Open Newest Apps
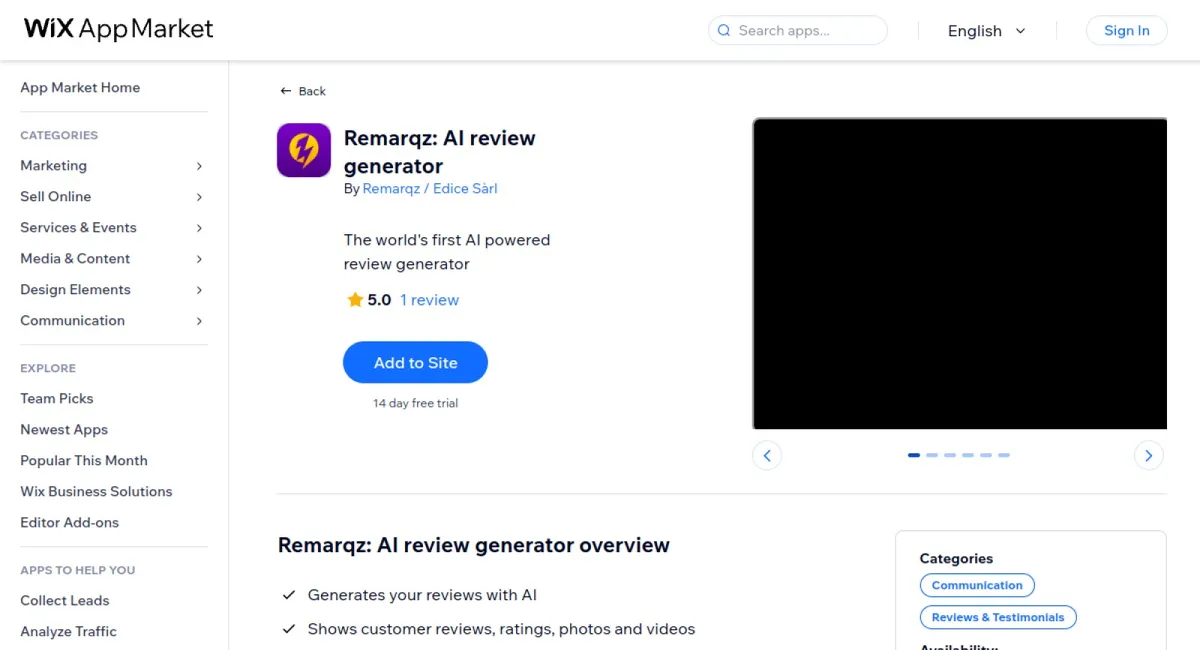This screenshot has height=650, width=1200. [x=64, y=429]
